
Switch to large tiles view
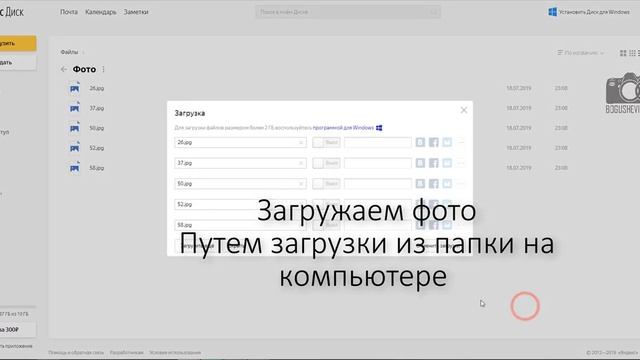tap(623, 53)
